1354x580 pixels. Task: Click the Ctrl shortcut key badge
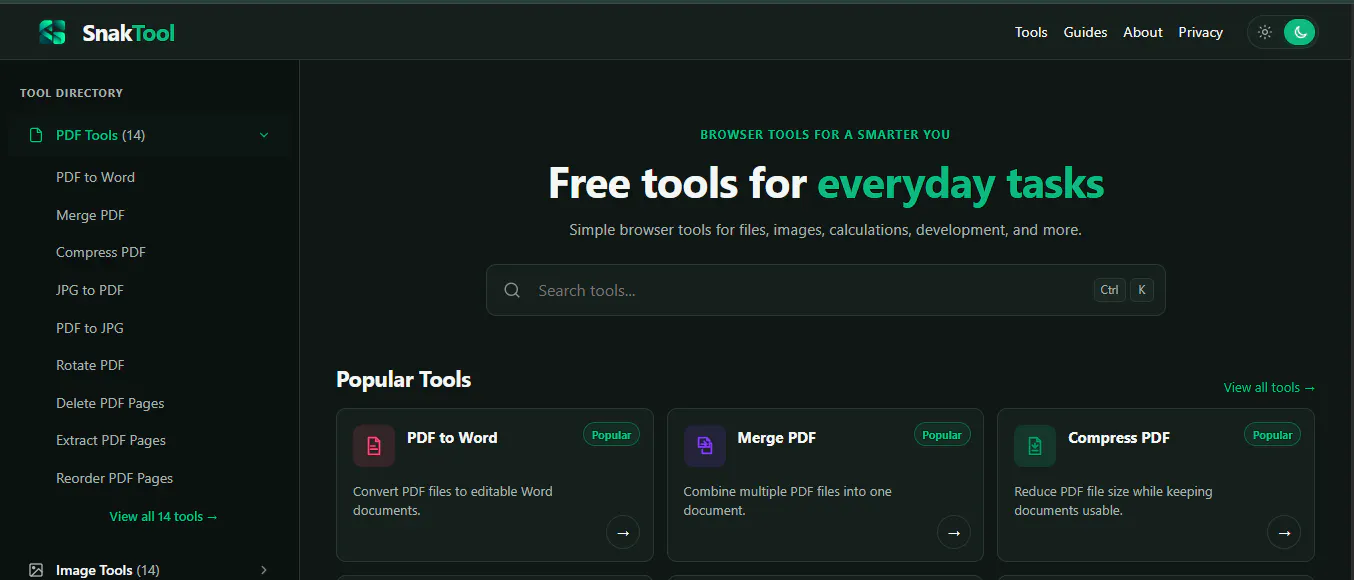1109,290
